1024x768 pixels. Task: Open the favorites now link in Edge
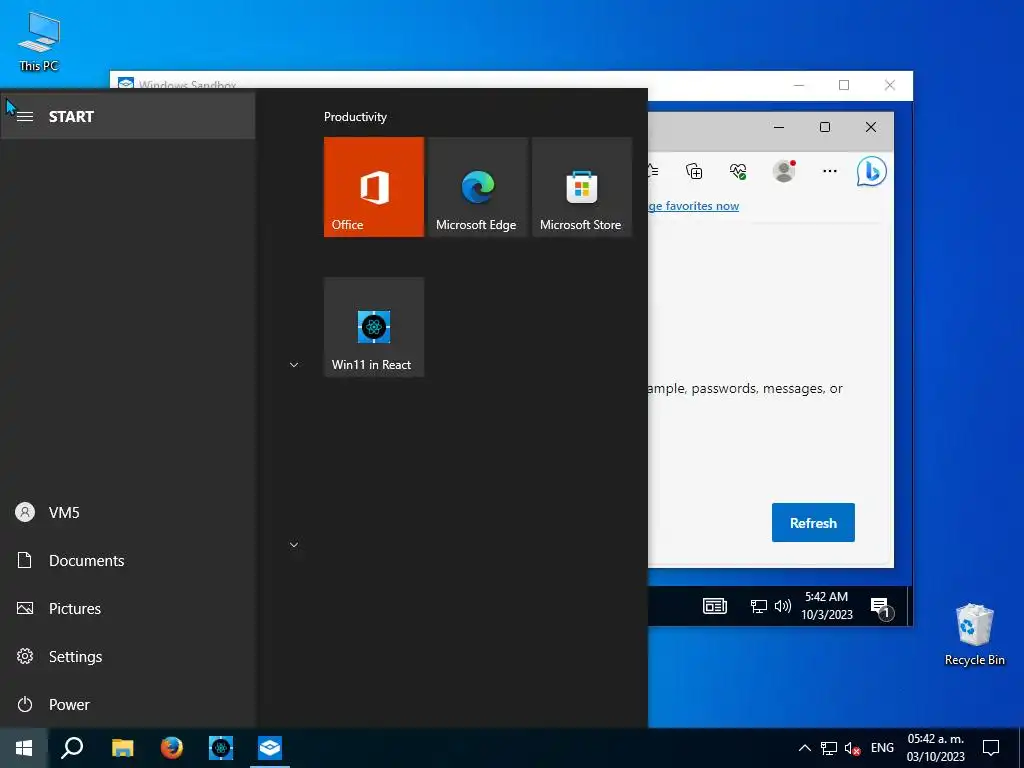[x=693, y=206]
